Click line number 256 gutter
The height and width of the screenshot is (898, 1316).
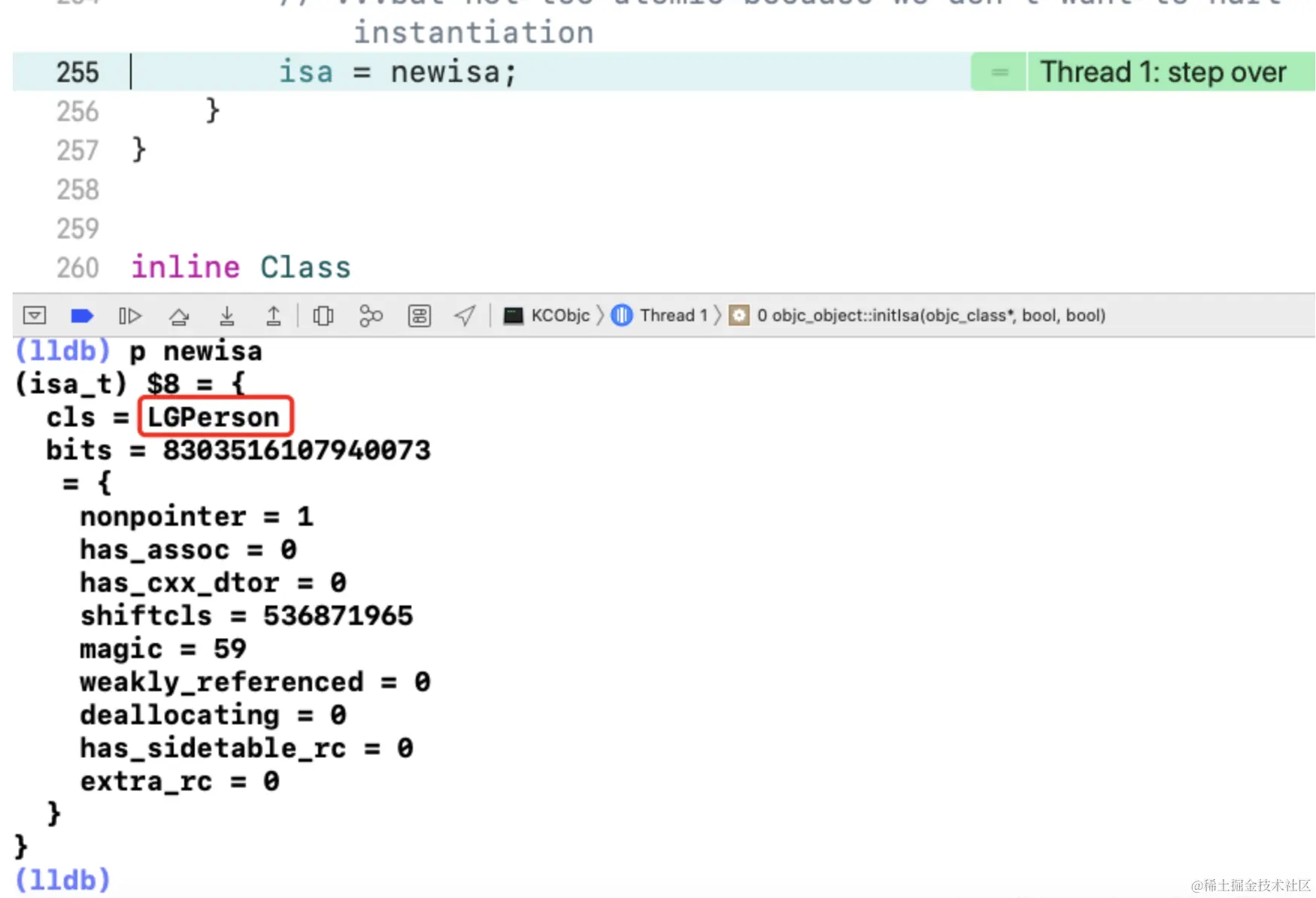tap(77, 111)
